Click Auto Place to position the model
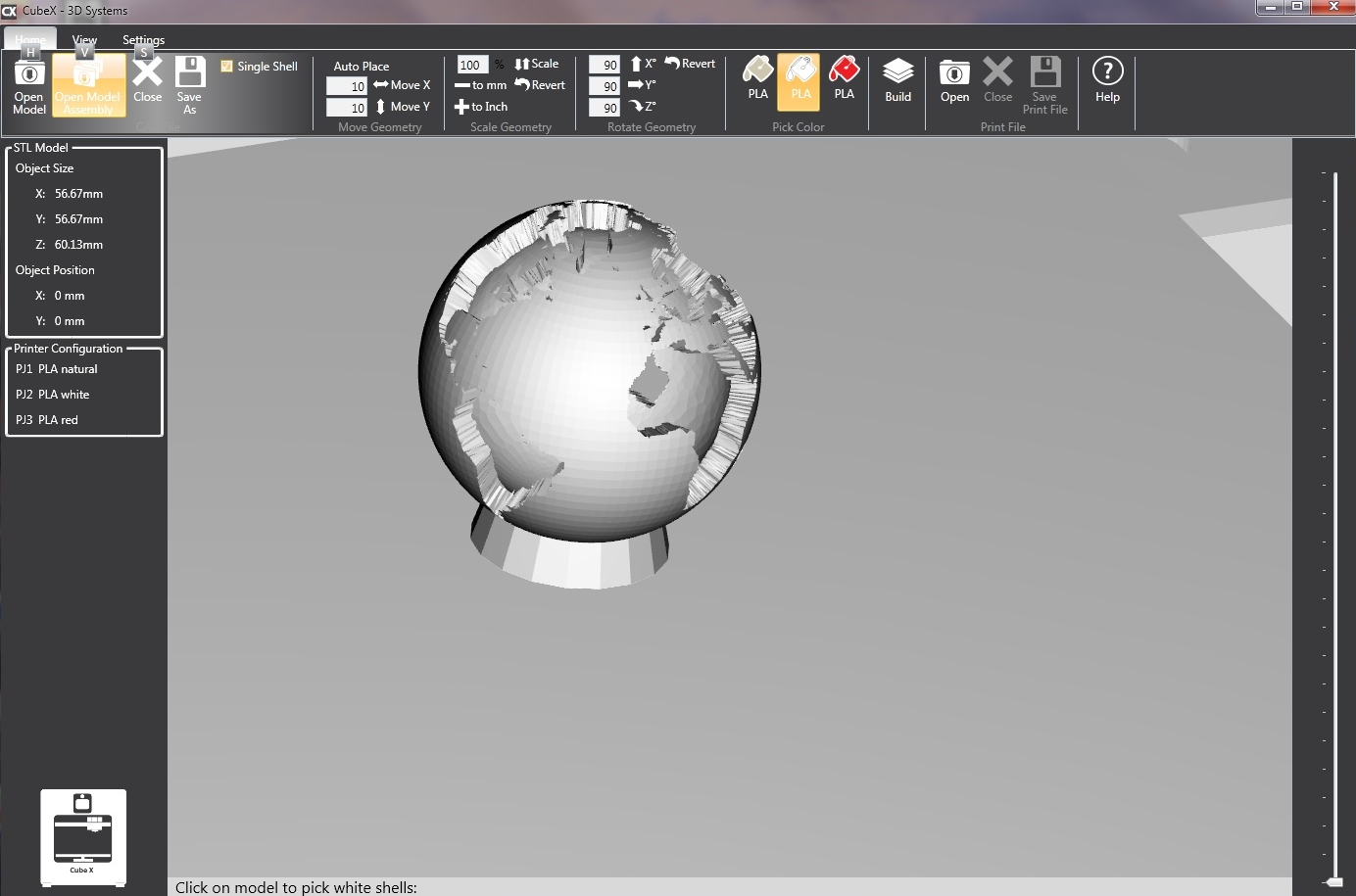Image resolution: width=1356 pixels, height=896 pixels. pyautogui.click(x=362, y=67)
